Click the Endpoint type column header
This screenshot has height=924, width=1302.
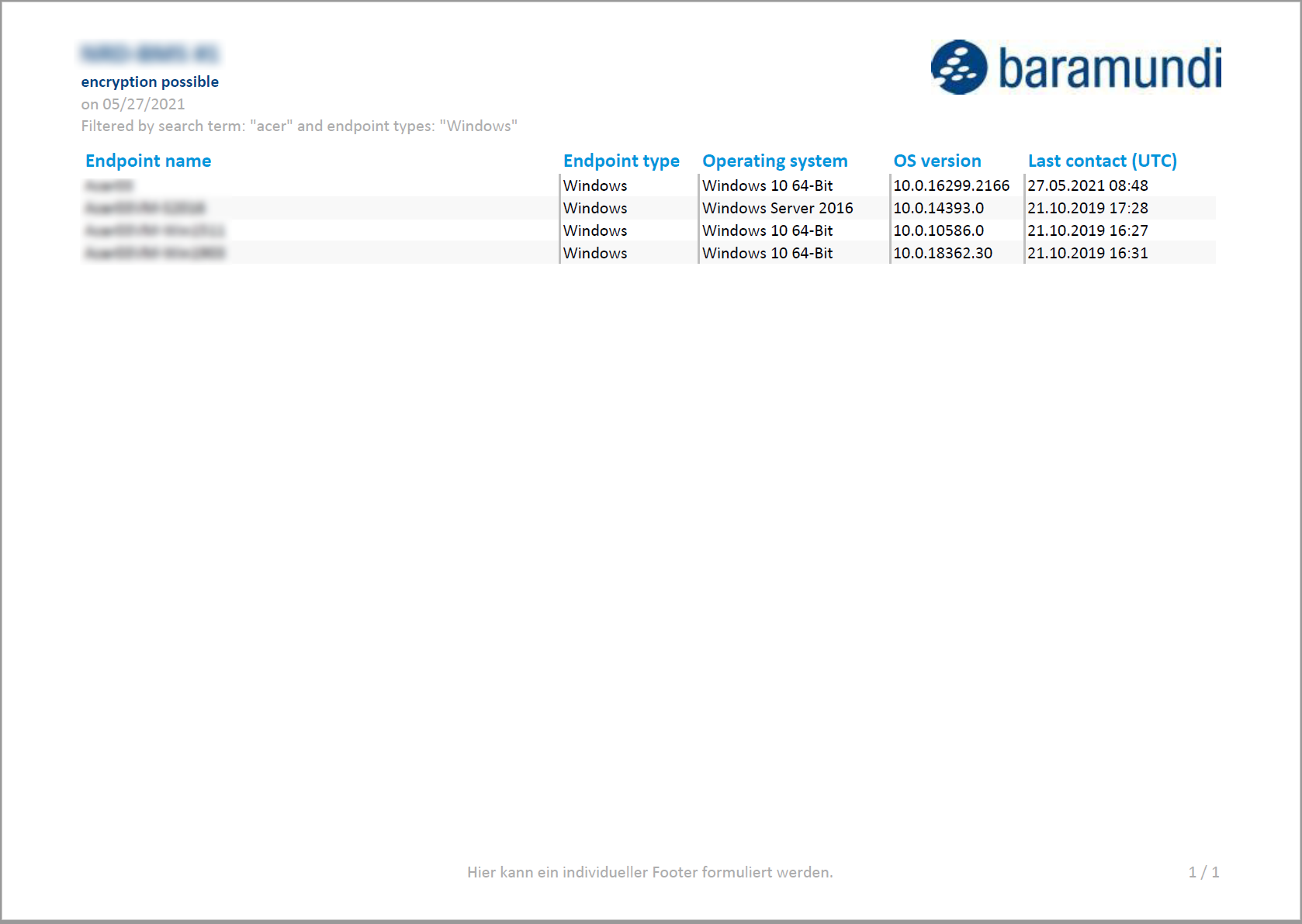[x=621, y=161]
